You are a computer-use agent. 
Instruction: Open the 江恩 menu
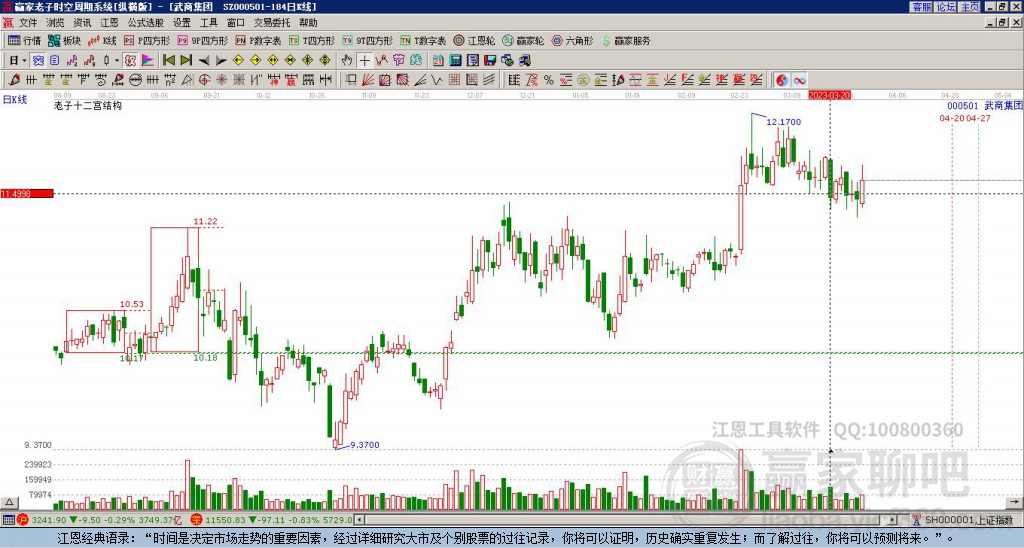(x=110, y=23)
